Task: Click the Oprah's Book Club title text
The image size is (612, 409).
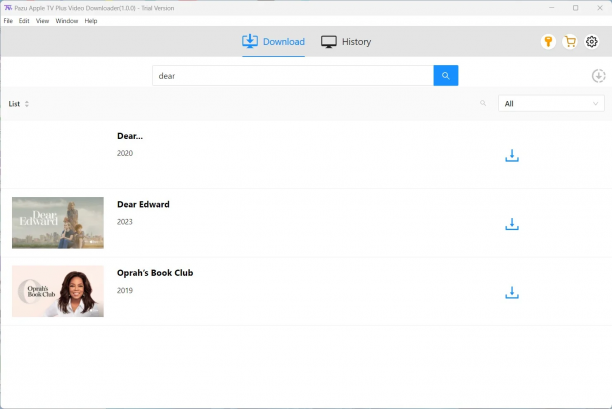Action: (155, 273)
